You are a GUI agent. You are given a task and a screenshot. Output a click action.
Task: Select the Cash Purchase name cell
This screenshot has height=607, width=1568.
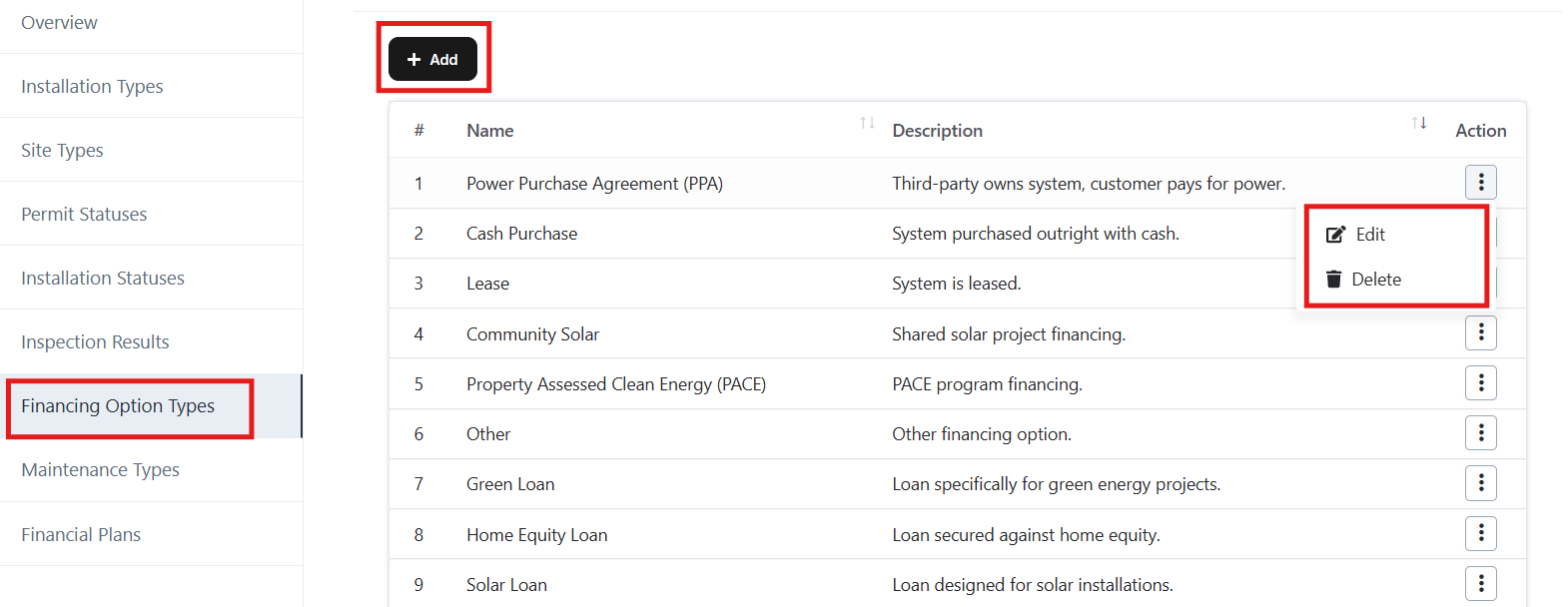(x=521, y=234)
